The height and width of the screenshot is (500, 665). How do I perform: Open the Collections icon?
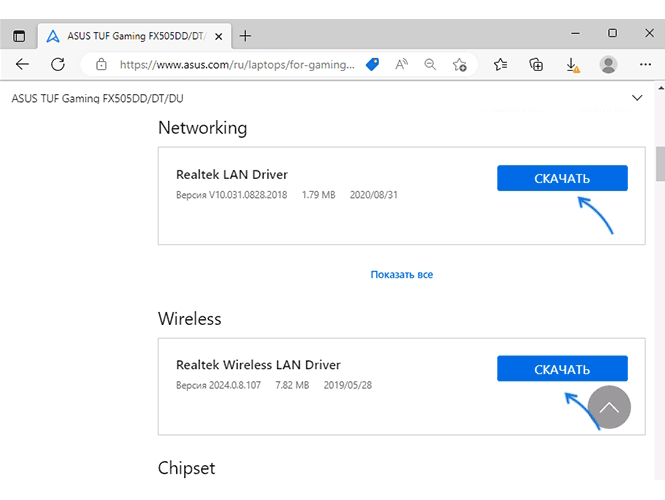[536, 64]
